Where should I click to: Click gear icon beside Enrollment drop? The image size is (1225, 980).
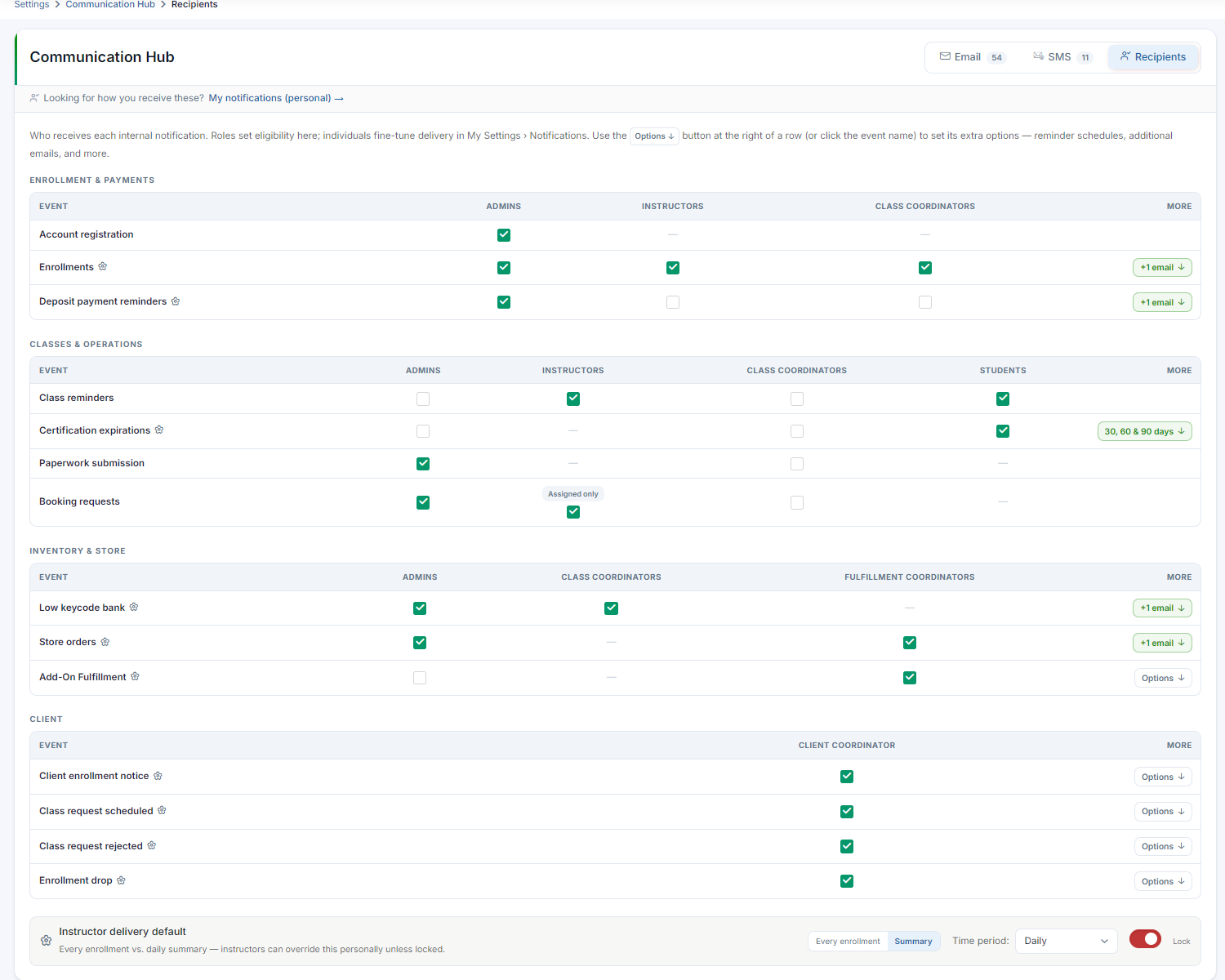click(122, 880)
